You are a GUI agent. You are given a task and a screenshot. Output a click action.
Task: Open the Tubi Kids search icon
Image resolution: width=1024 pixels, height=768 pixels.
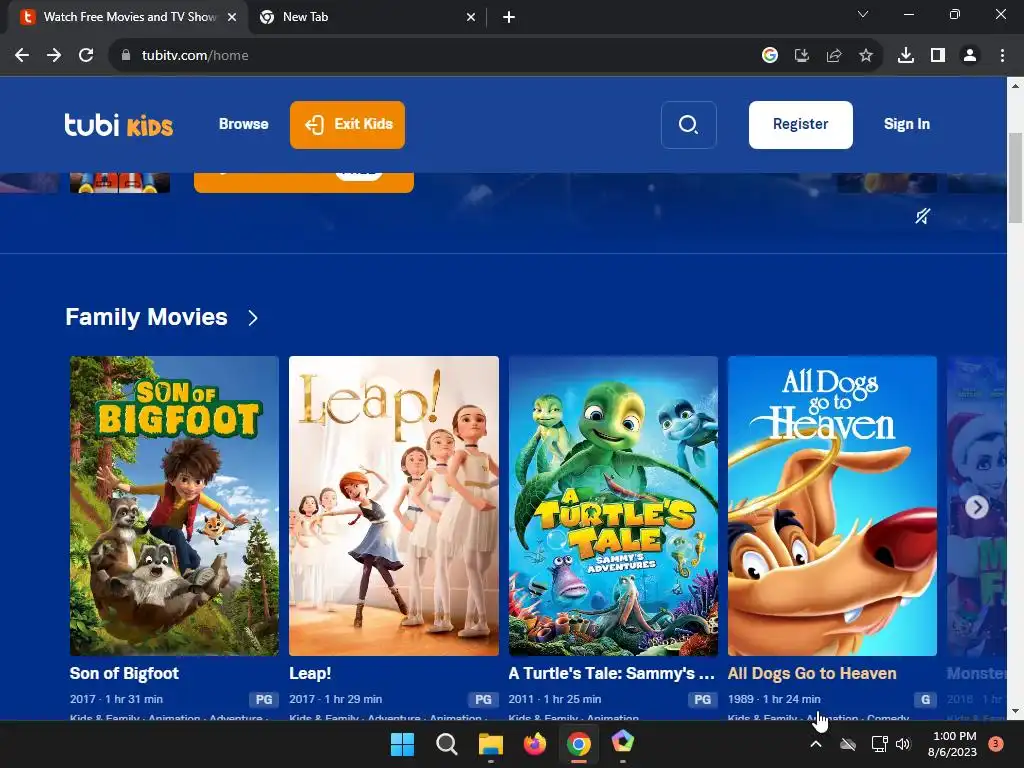click(x=688, y=125)
